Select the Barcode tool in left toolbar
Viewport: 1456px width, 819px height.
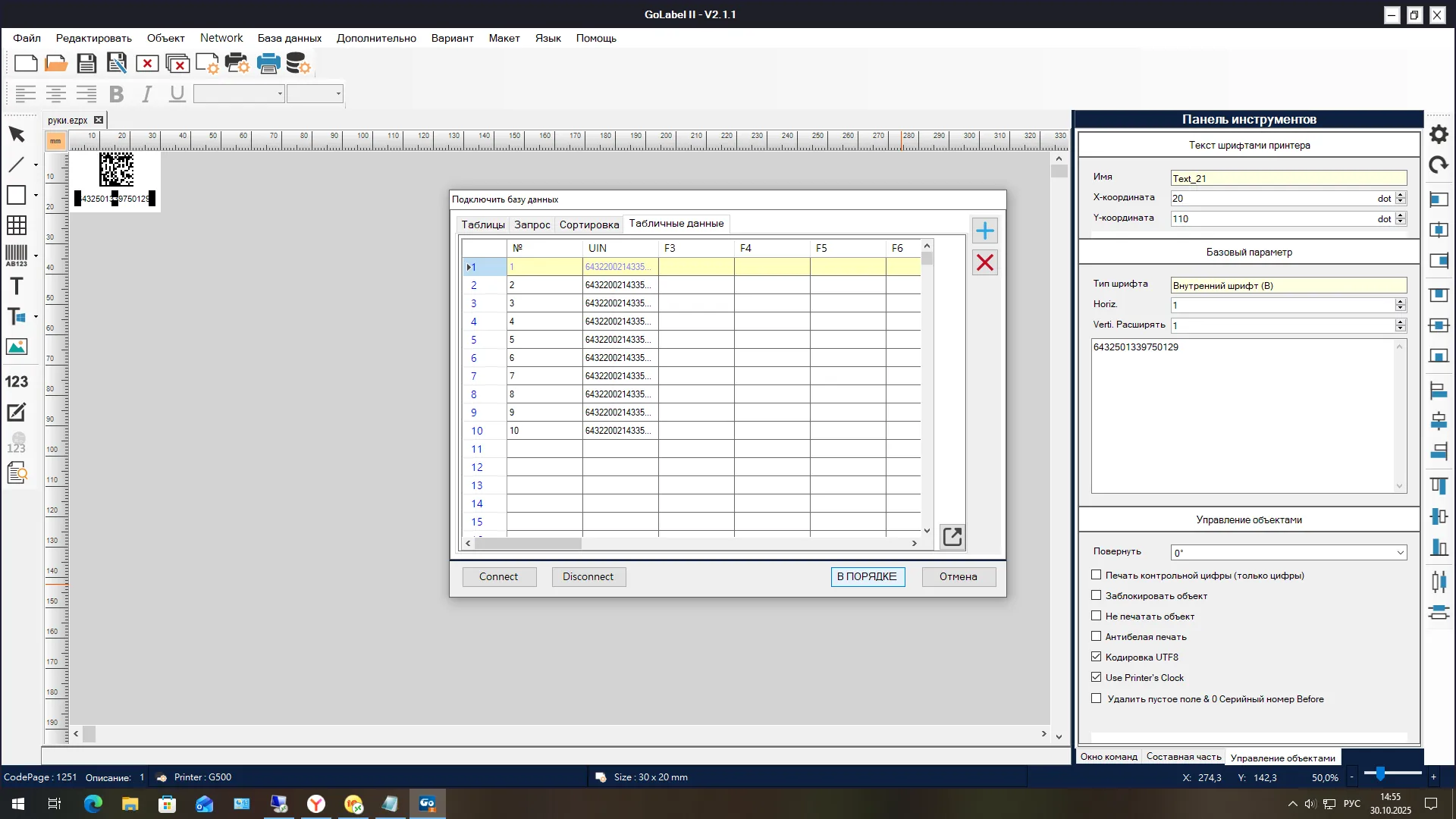click(x=16, y=255)
